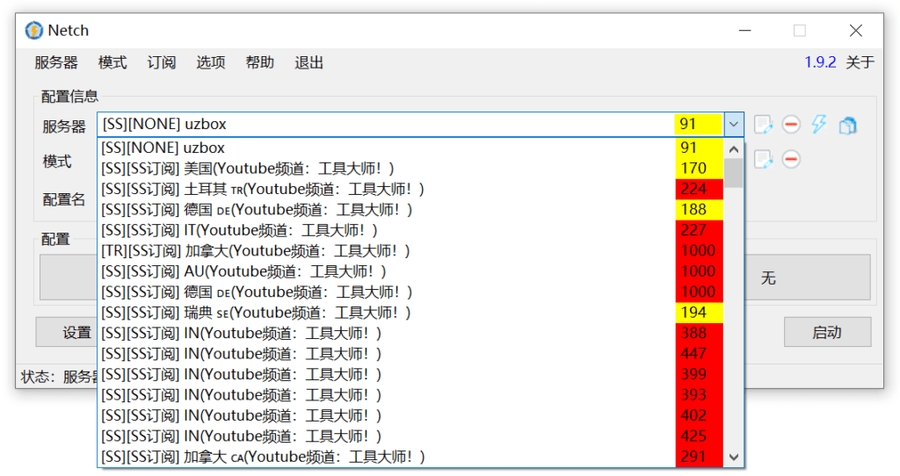Collapse the server dropdown with its arrow
900x476 pixels.
click(734, 125)
